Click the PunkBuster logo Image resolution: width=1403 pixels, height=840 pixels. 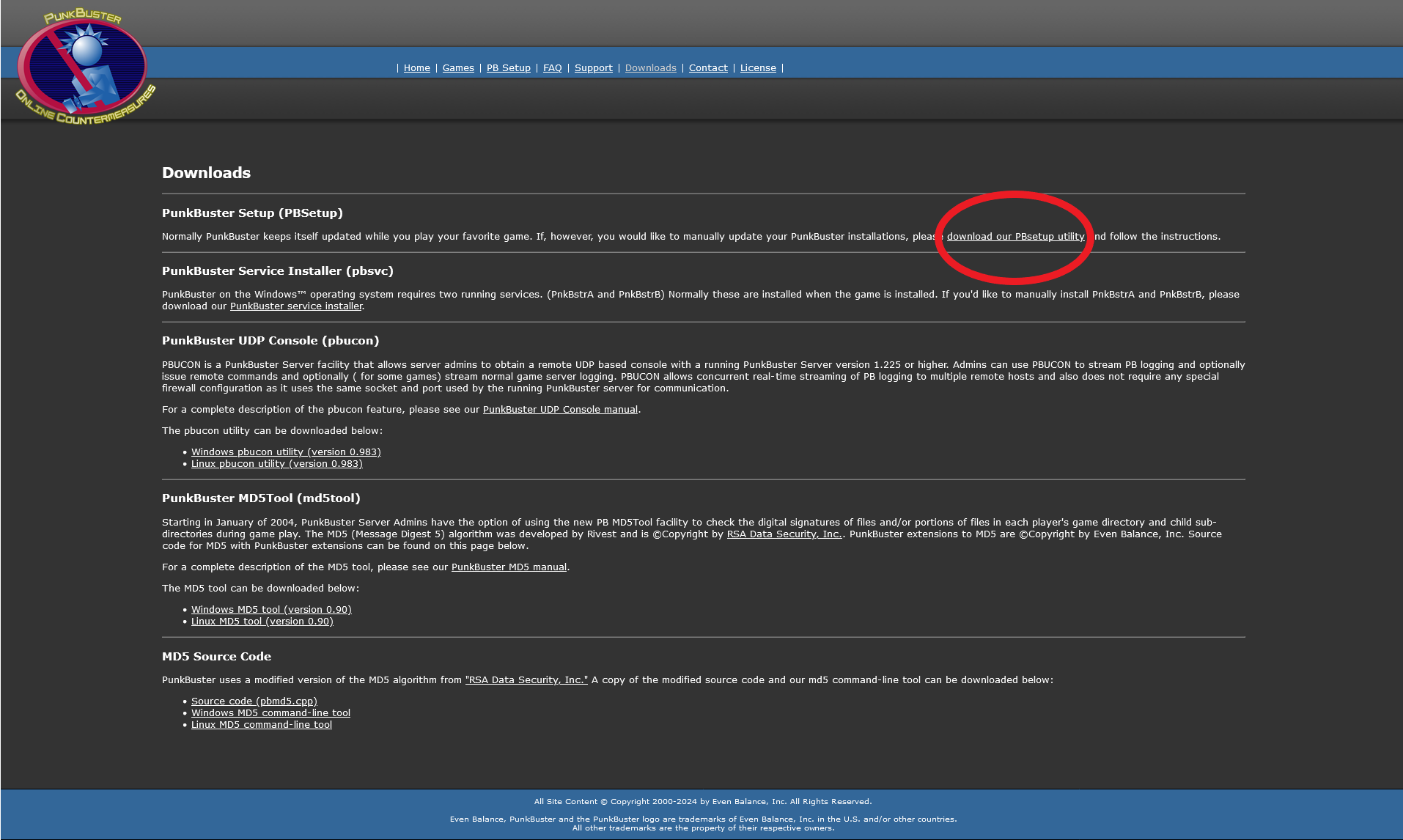[85, 66]
